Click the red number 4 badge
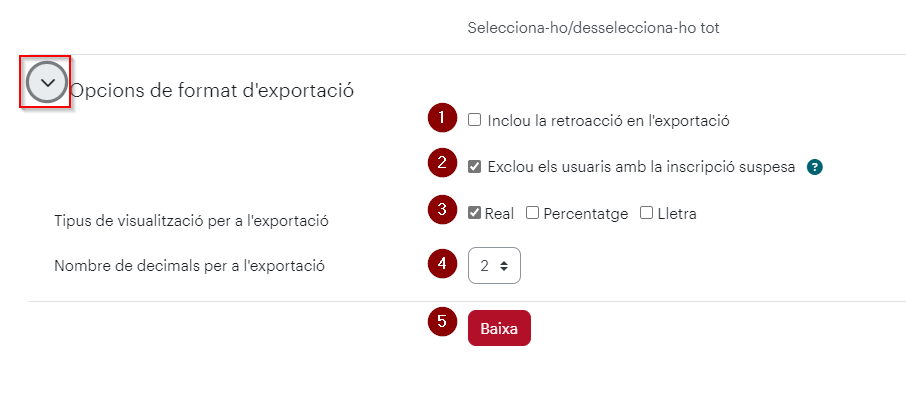Image resolution: width=906 pixels, height=401 pixels. [x=442, y=263]
